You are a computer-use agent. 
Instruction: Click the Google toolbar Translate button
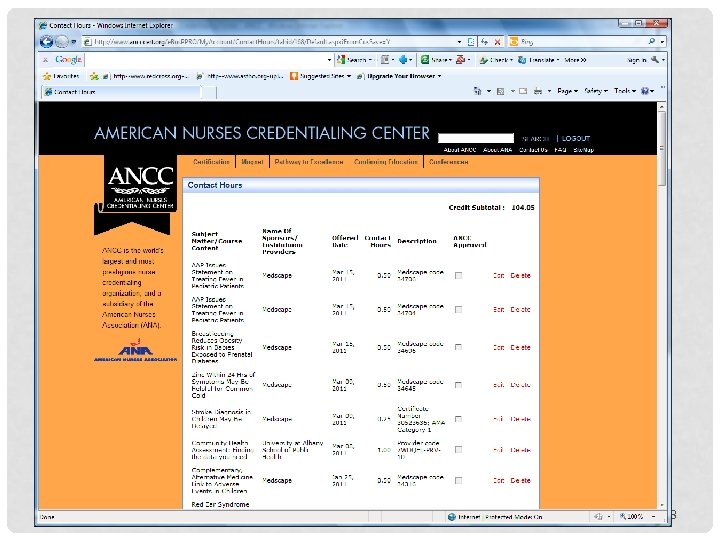tap(539, 60)
